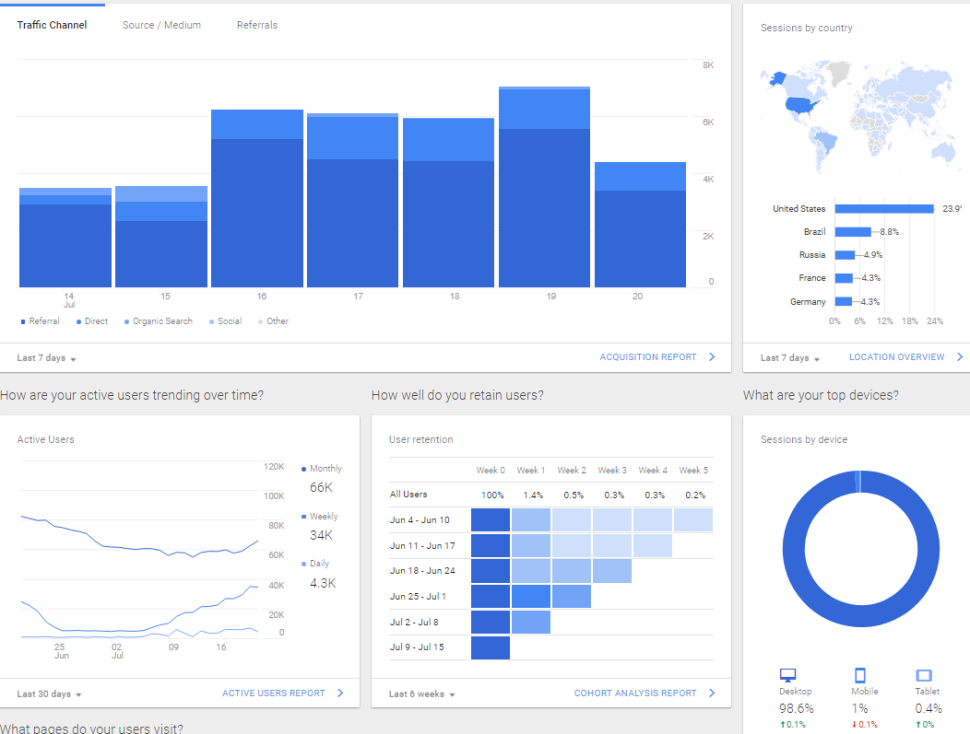Click the Jun 4 - Jun 10 cohort row label
Viewport: 970px width, 734px height.
(x=419, y=520)
